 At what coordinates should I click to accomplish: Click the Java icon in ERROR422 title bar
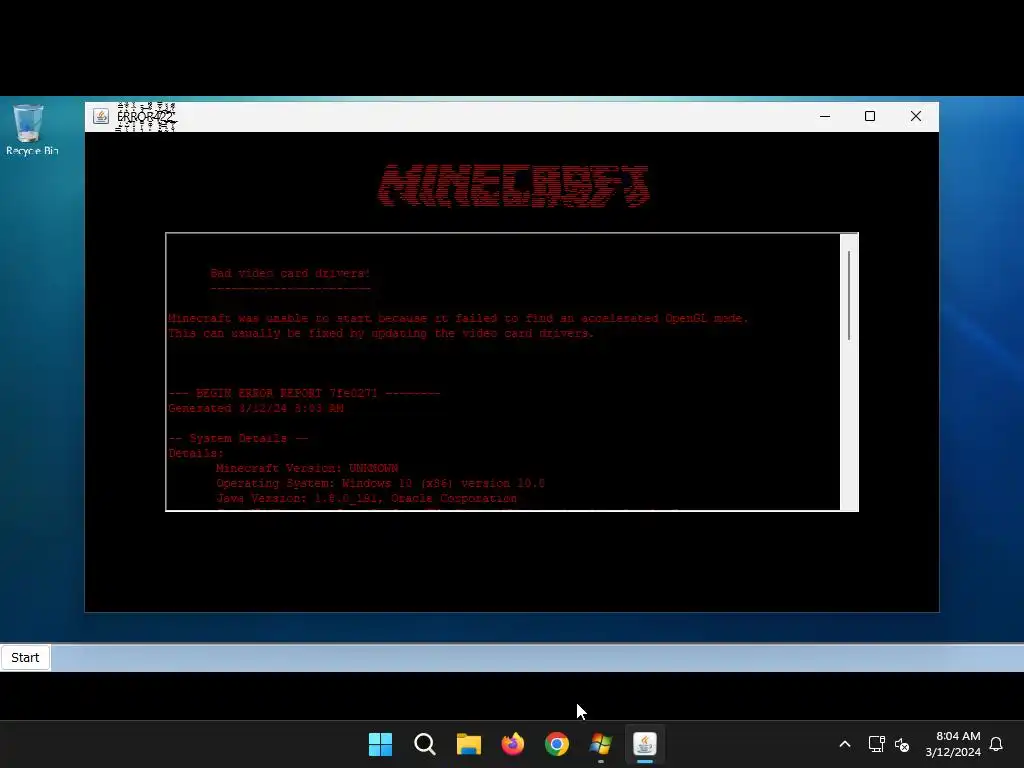point(101,116)
